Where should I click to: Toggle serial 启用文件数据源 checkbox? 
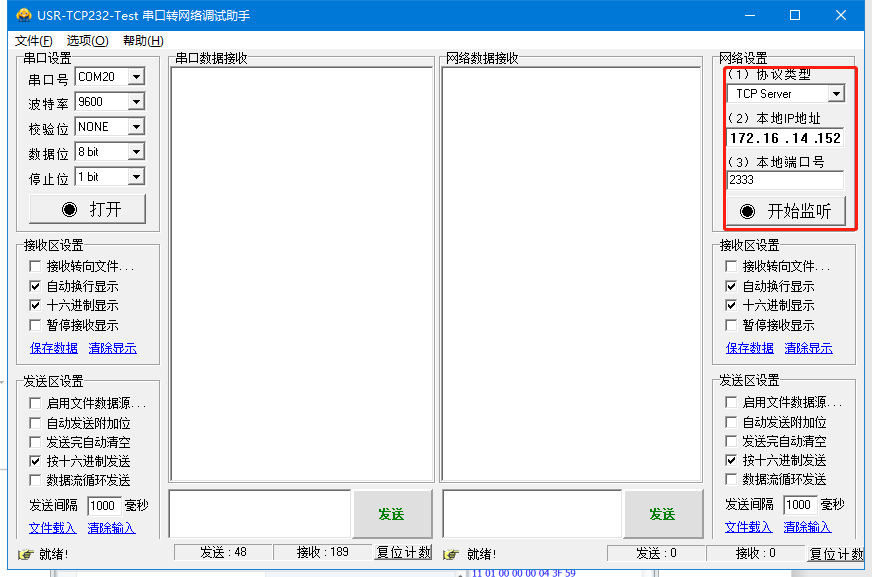coord(35,403)
